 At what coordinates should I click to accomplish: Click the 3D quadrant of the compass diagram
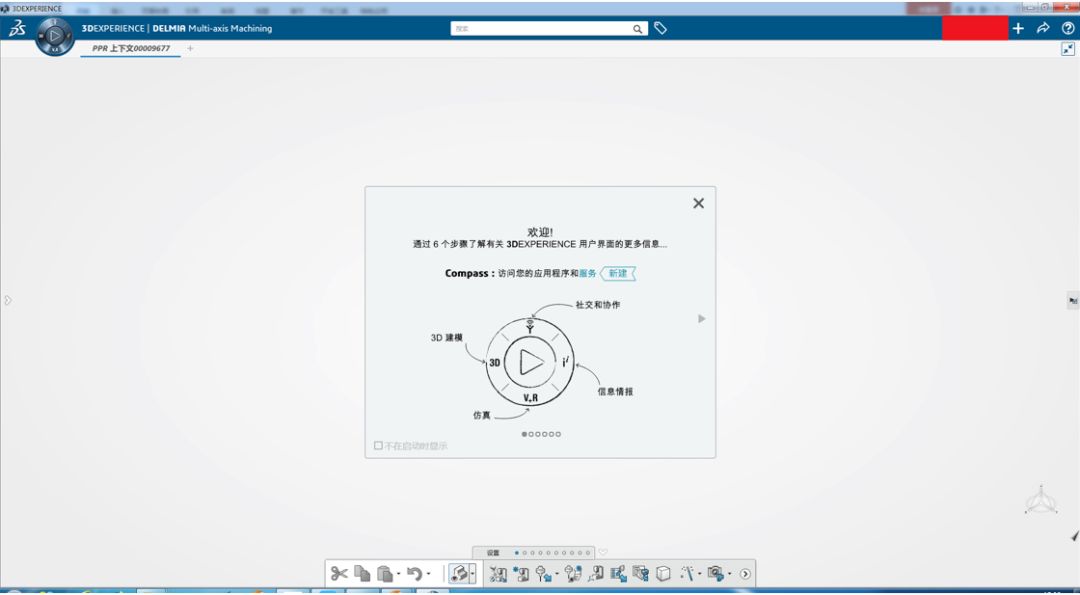click(495, 362)
